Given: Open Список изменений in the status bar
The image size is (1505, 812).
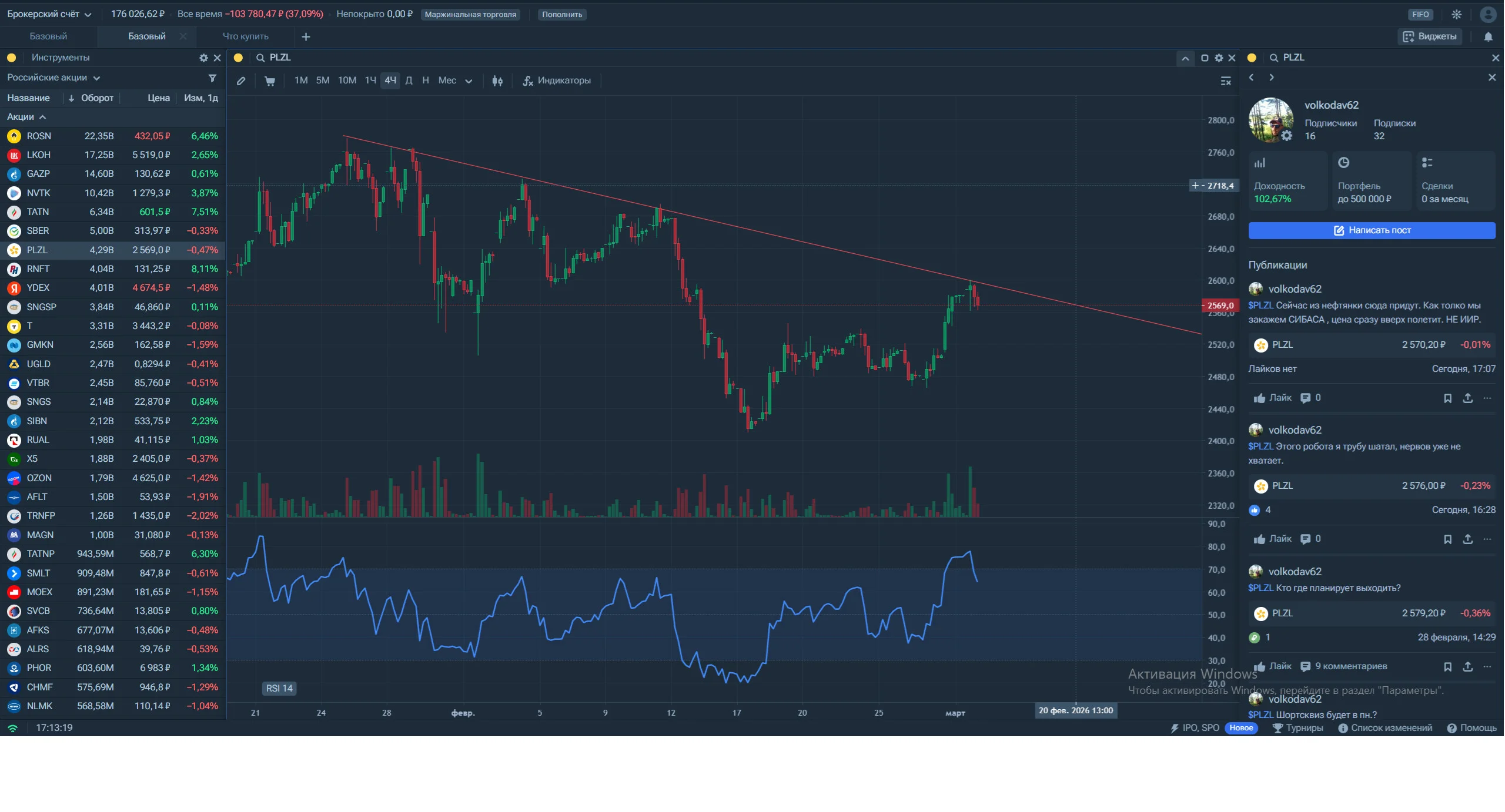Looking at the screenshot, I should pyautogui.click(x=1386, y=728).
